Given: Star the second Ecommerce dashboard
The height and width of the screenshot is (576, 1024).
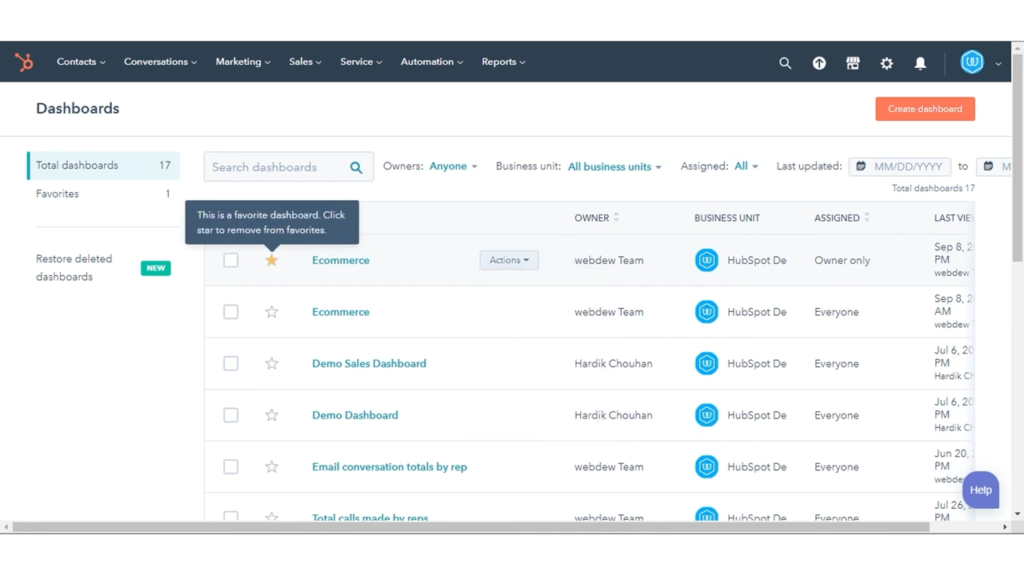Looking at the screenshot, I should tap(271, 311).
